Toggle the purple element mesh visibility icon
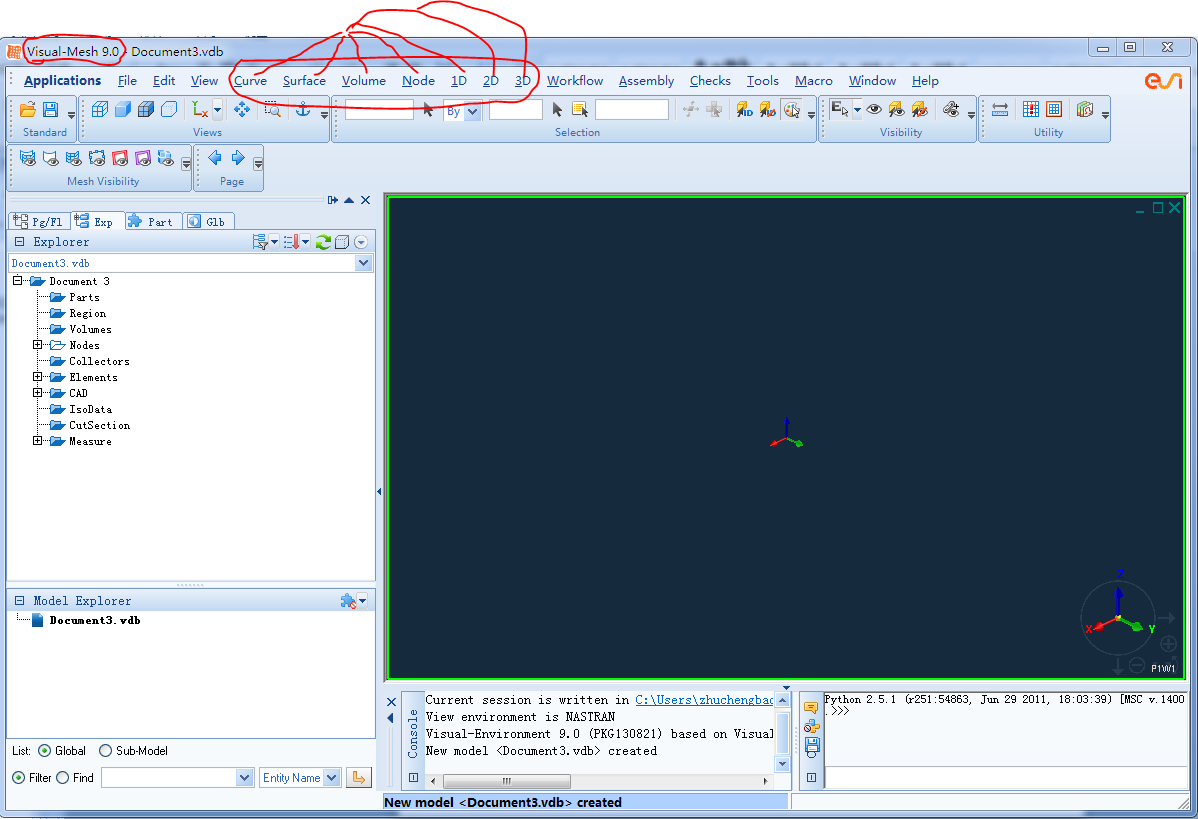Image resolution: width=1198 pixels, height=819 pixels. [143, 158]
